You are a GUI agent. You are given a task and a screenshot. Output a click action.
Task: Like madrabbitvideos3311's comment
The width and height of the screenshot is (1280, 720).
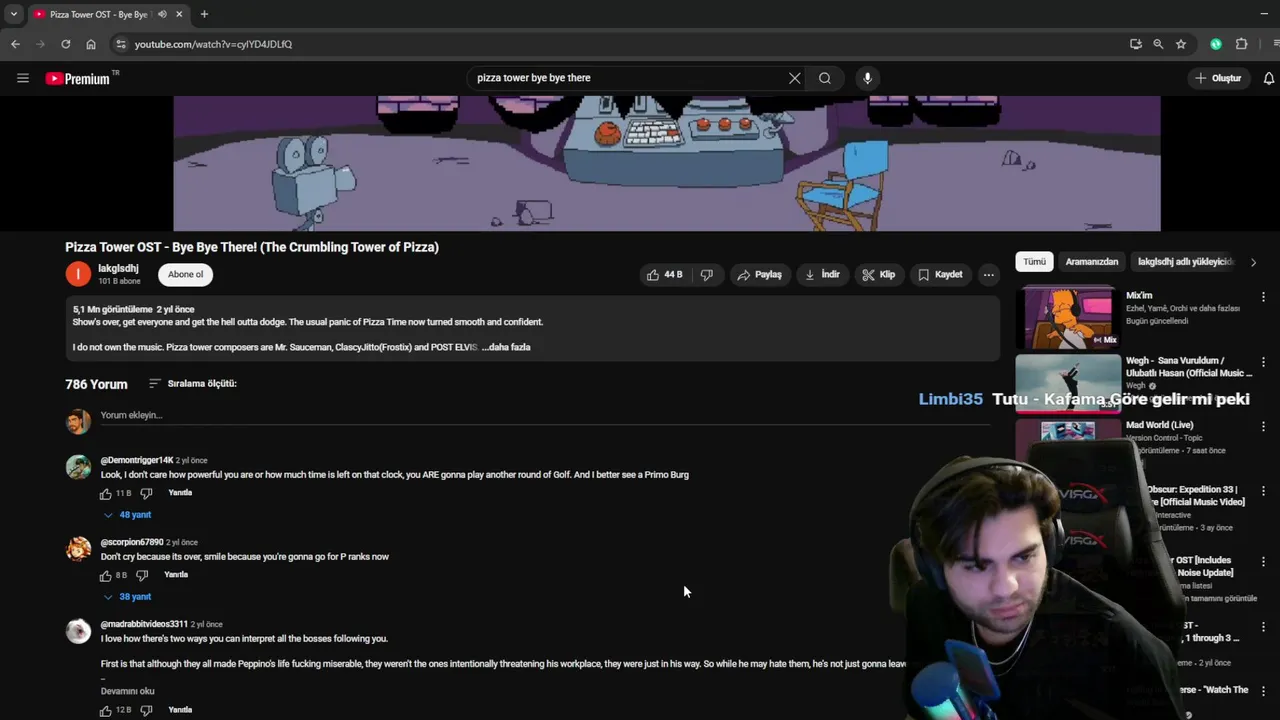106,710
